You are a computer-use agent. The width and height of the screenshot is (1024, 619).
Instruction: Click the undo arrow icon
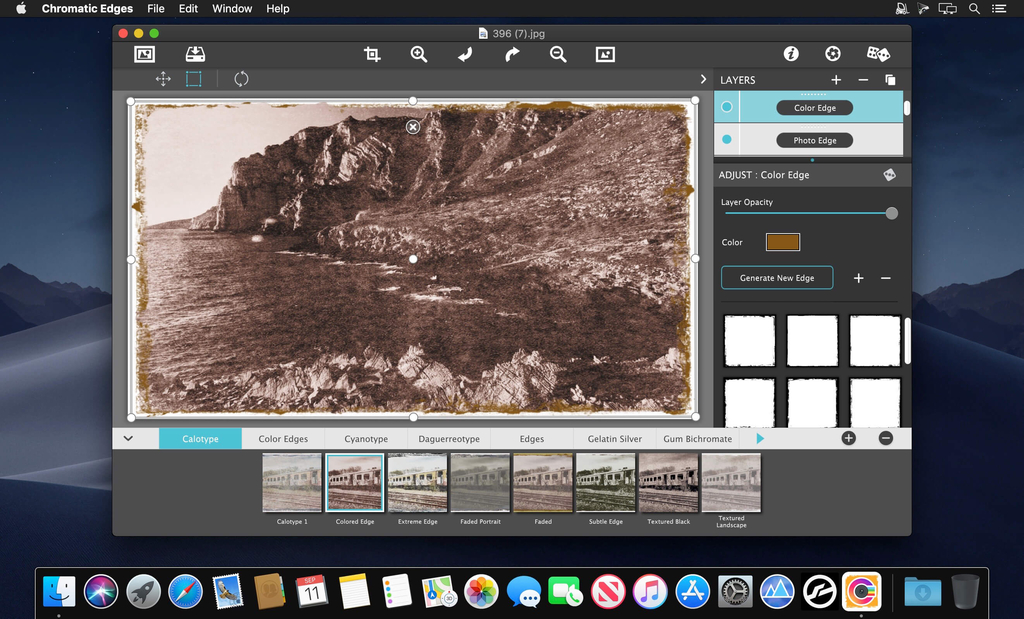tap(465, 55)
